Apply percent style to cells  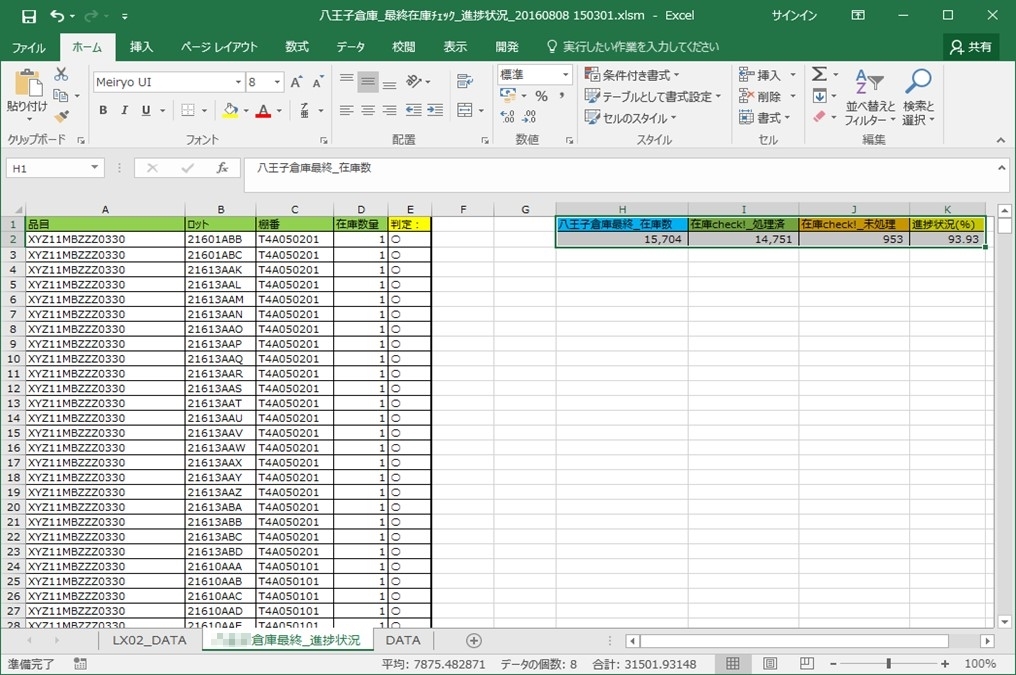click(542, 96)
